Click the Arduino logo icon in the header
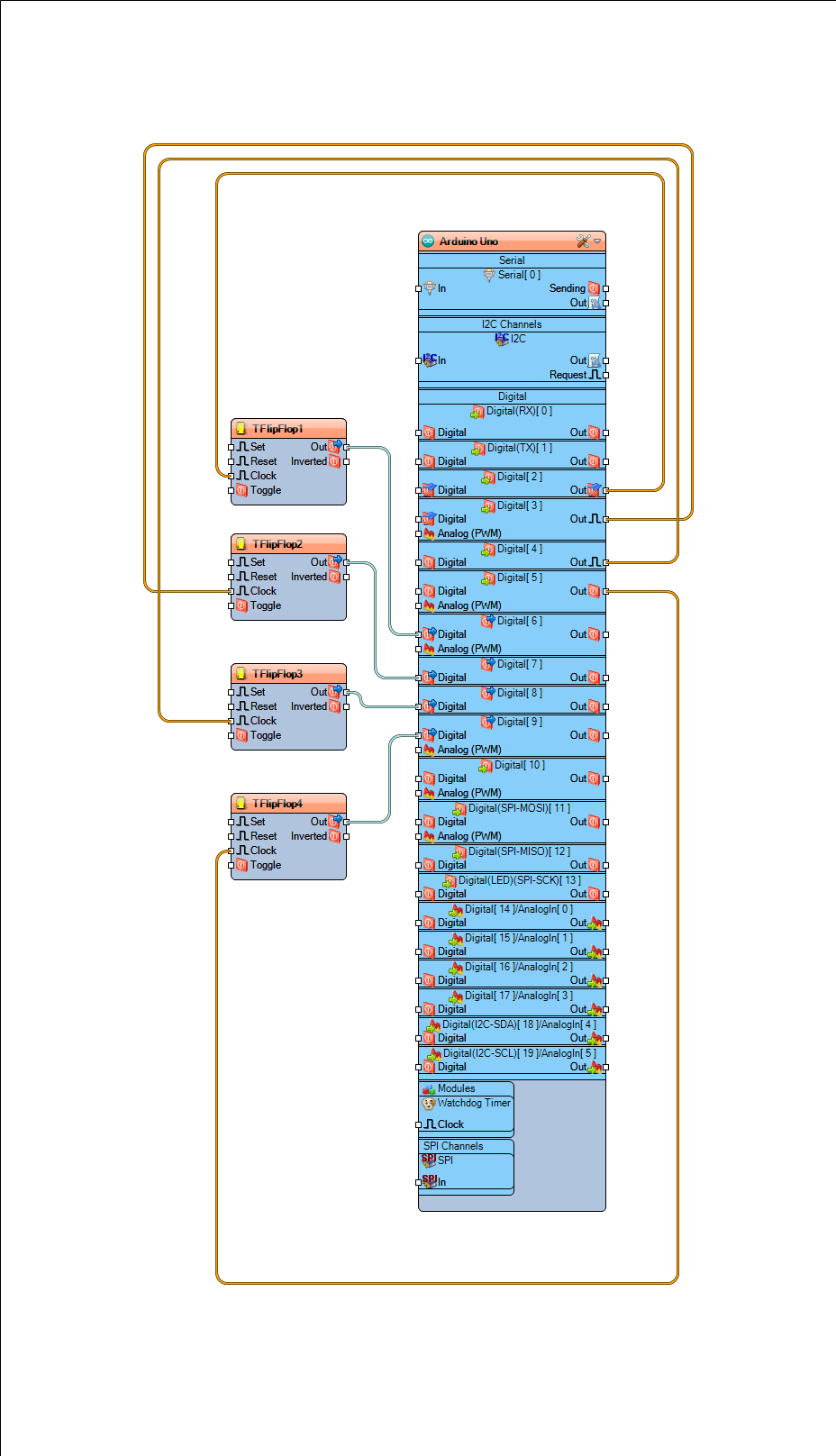 coord(429,241)
